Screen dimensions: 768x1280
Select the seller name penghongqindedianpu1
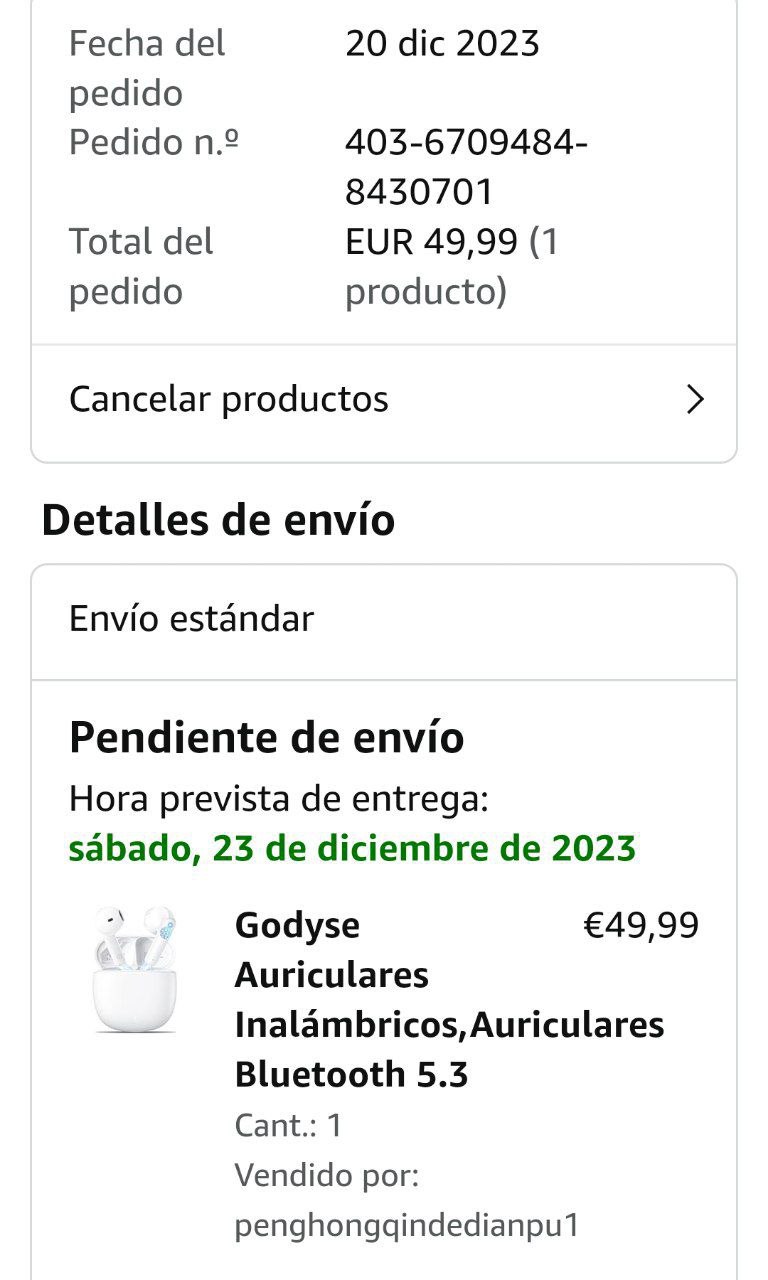pos(406,1226)
